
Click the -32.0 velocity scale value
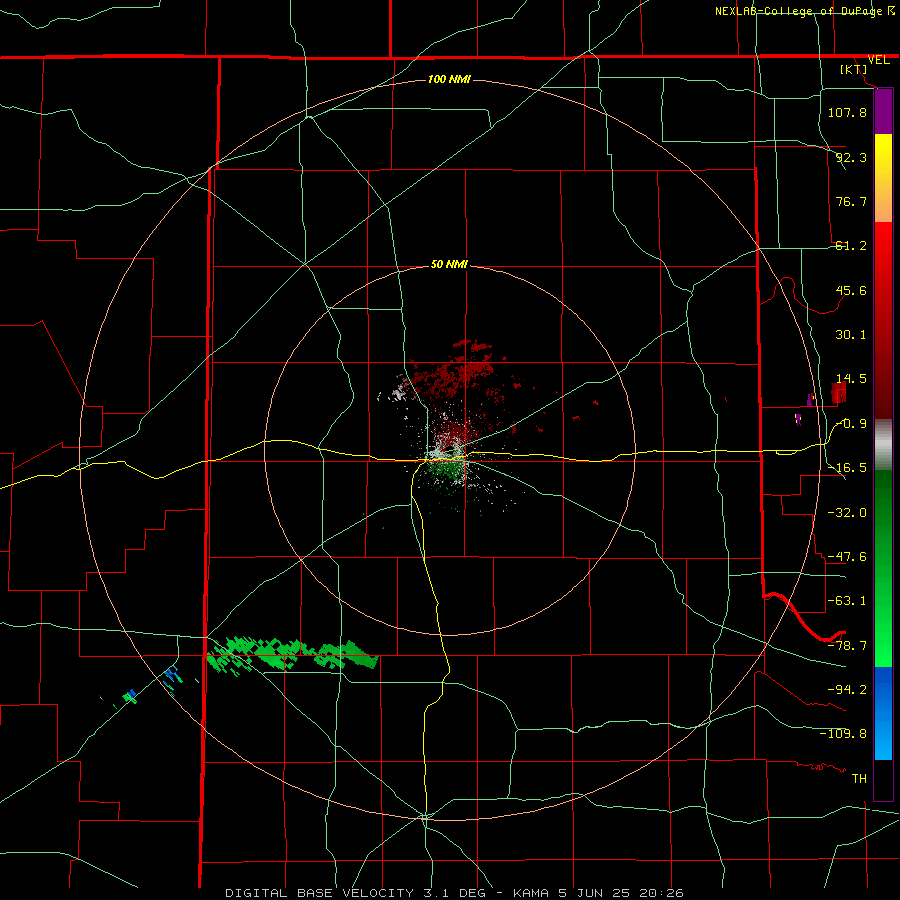point(847,513)
